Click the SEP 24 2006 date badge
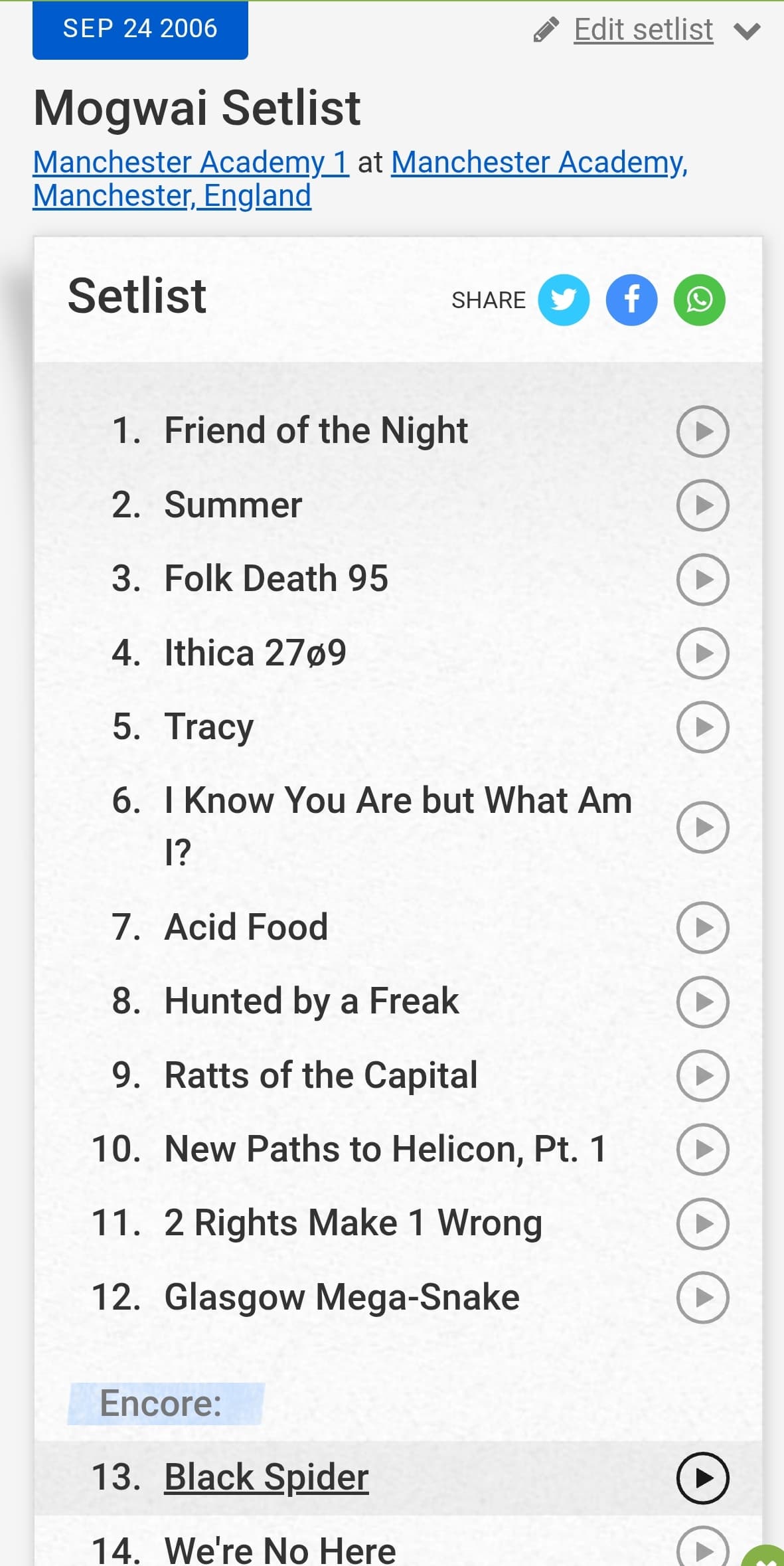The image size is (784, 1566). tap(140, 29)
